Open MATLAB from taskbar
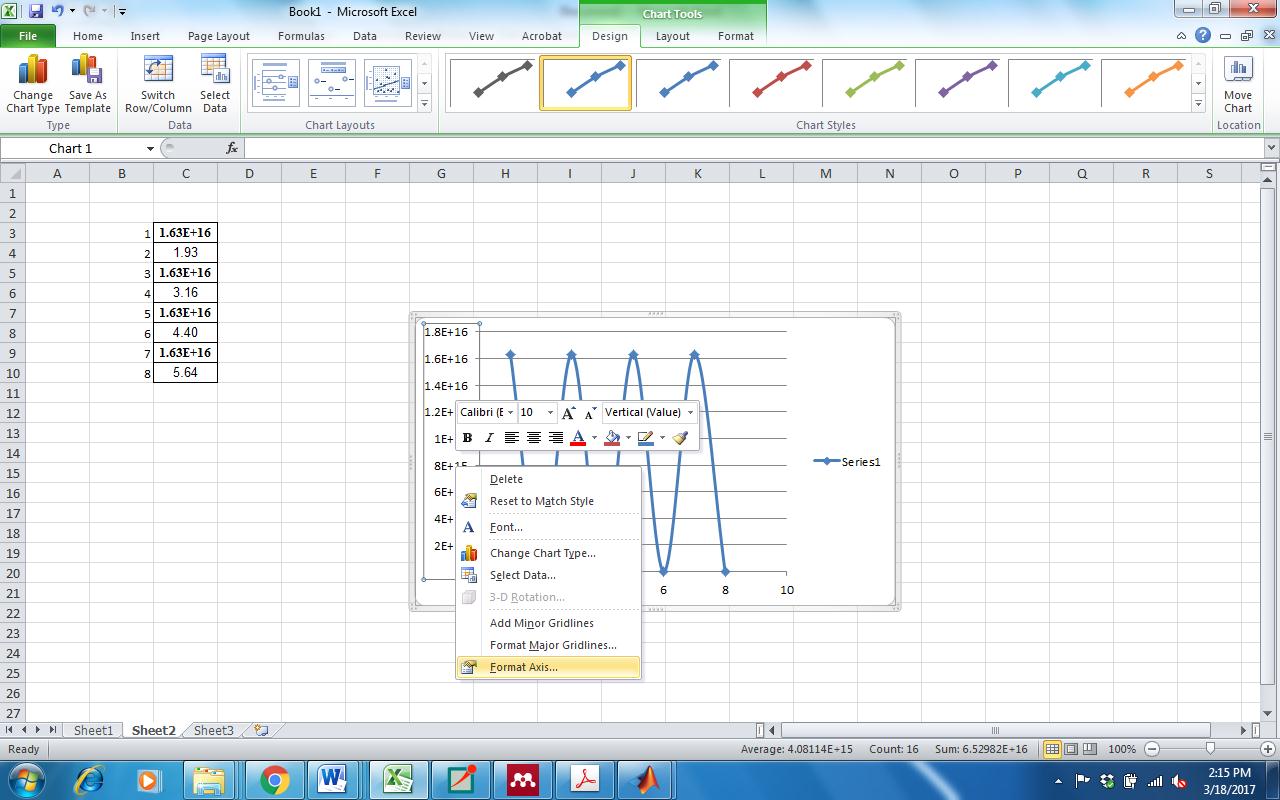Image resolution: width=1280 pixels, height=800 pixels. (646, 779)
